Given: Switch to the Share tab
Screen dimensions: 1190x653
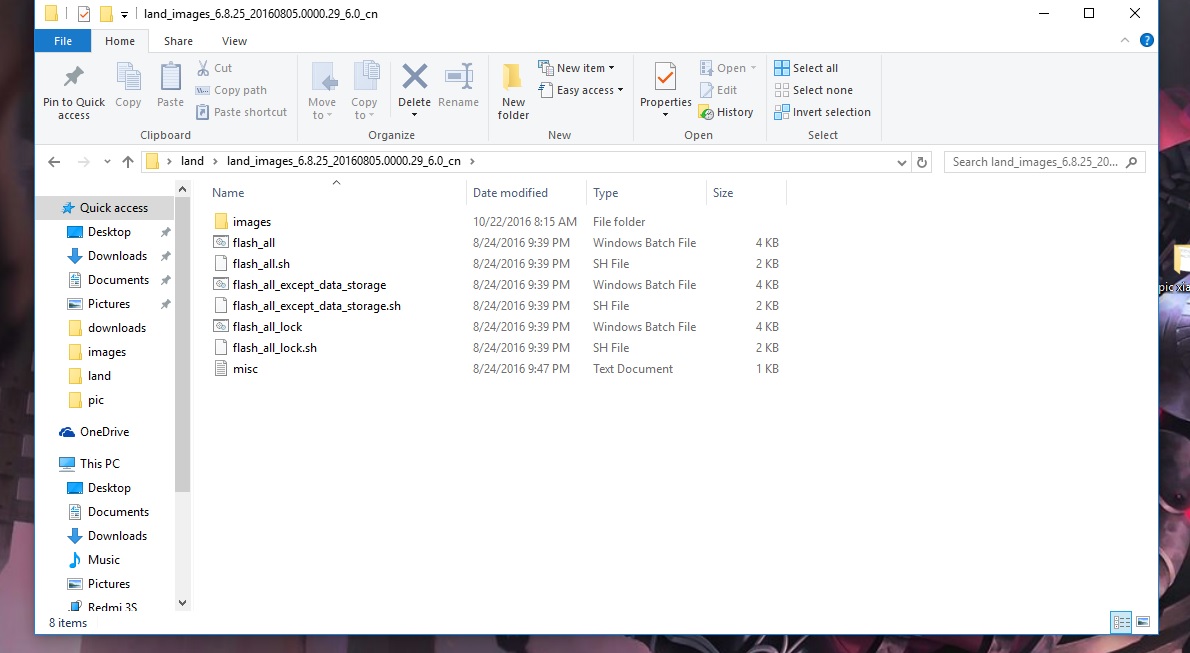Looking at the screenshot, I should coord(178,41).
